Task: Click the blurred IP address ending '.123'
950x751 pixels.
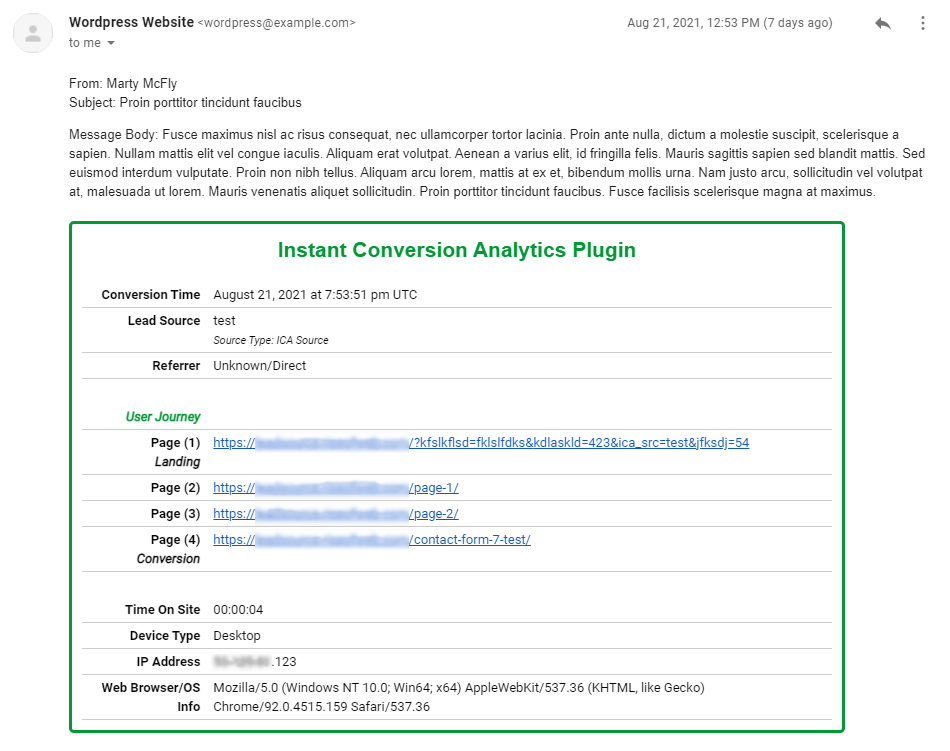Action: coord(254,662)
